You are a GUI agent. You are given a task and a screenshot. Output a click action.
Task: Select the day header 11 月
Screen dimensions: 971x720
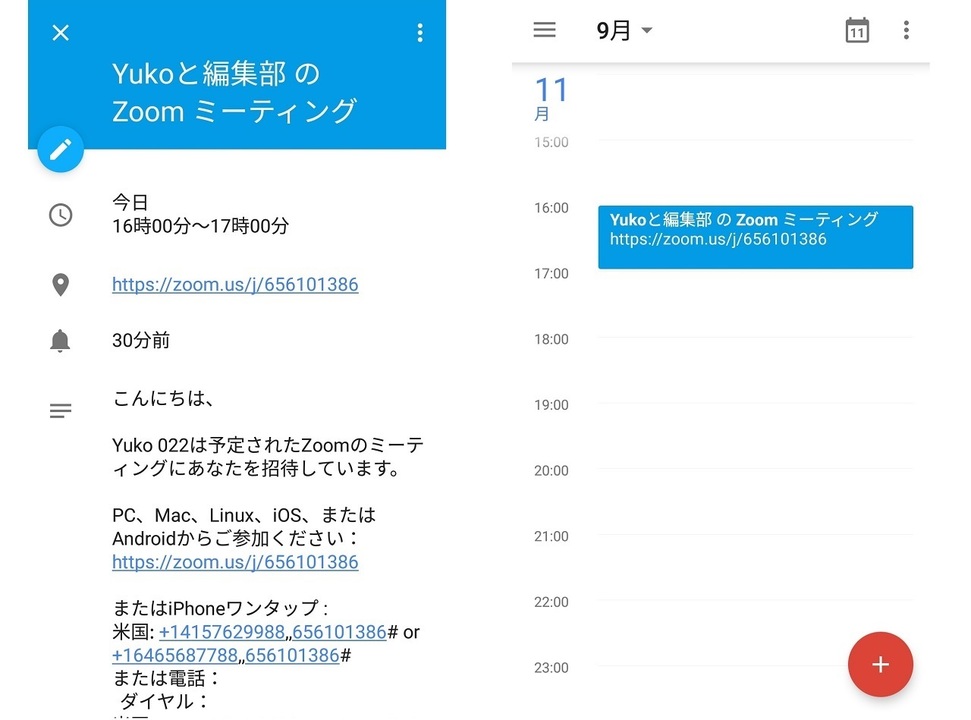click(x=551, y=98)
